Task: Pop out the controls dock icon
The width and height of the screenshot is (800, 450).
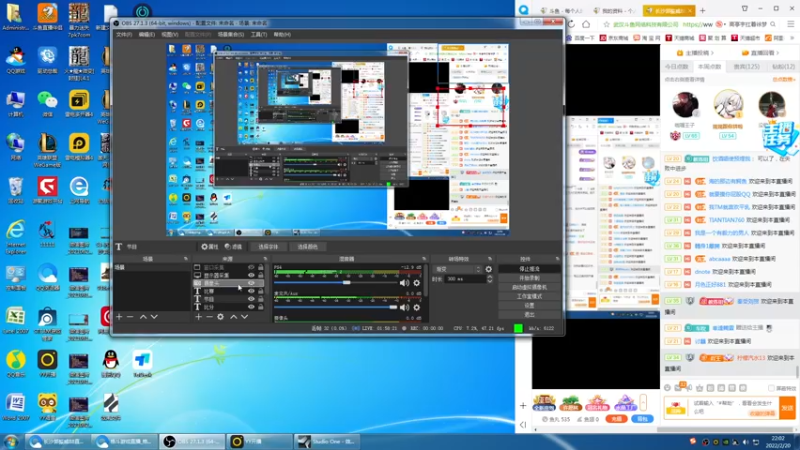Action: [x=557, y=259]
